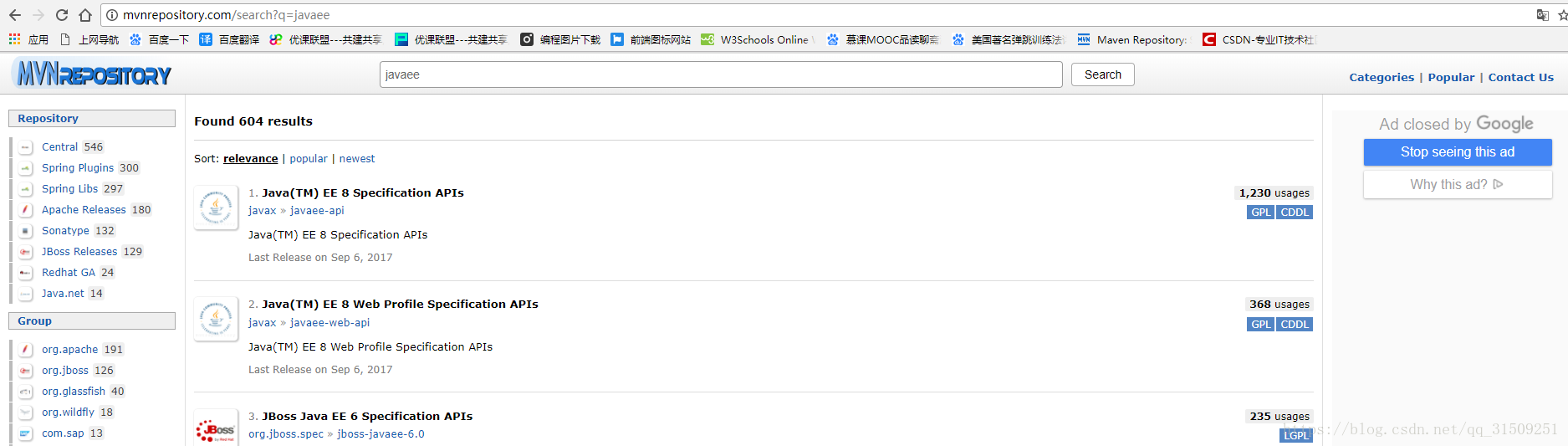Image resolution: width=1568 pixels, height=446 pixels.
Task: Filter by Apache Releases repository link
Action: click(84, 210)
